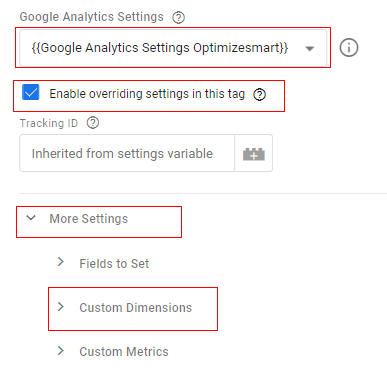The image size is (387, 377).
Task: Open help for Enable overriding settings
Action: tap(259, 95)
